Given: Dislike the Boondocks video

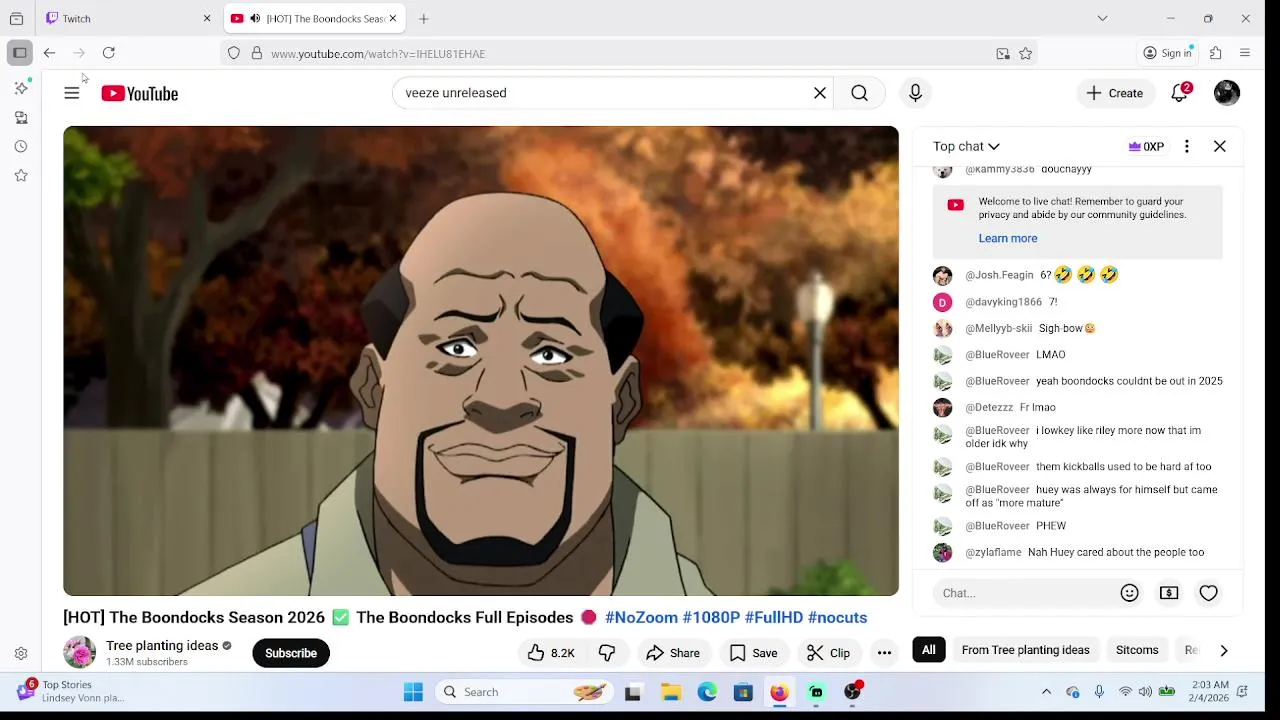Looking at the screenshot, I should tap(607, 653).
